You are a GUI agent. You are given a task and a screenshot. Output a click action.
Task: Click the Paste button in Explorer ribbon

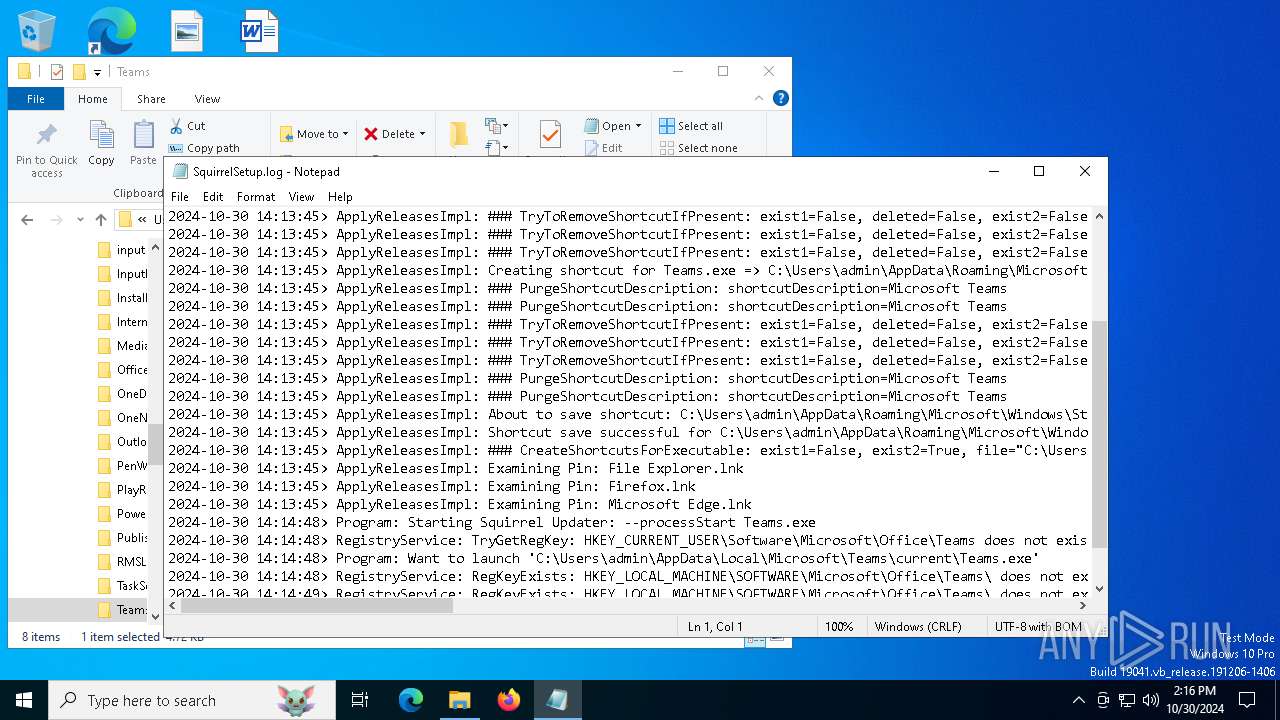pyautogui.click(x=143, y=143)
